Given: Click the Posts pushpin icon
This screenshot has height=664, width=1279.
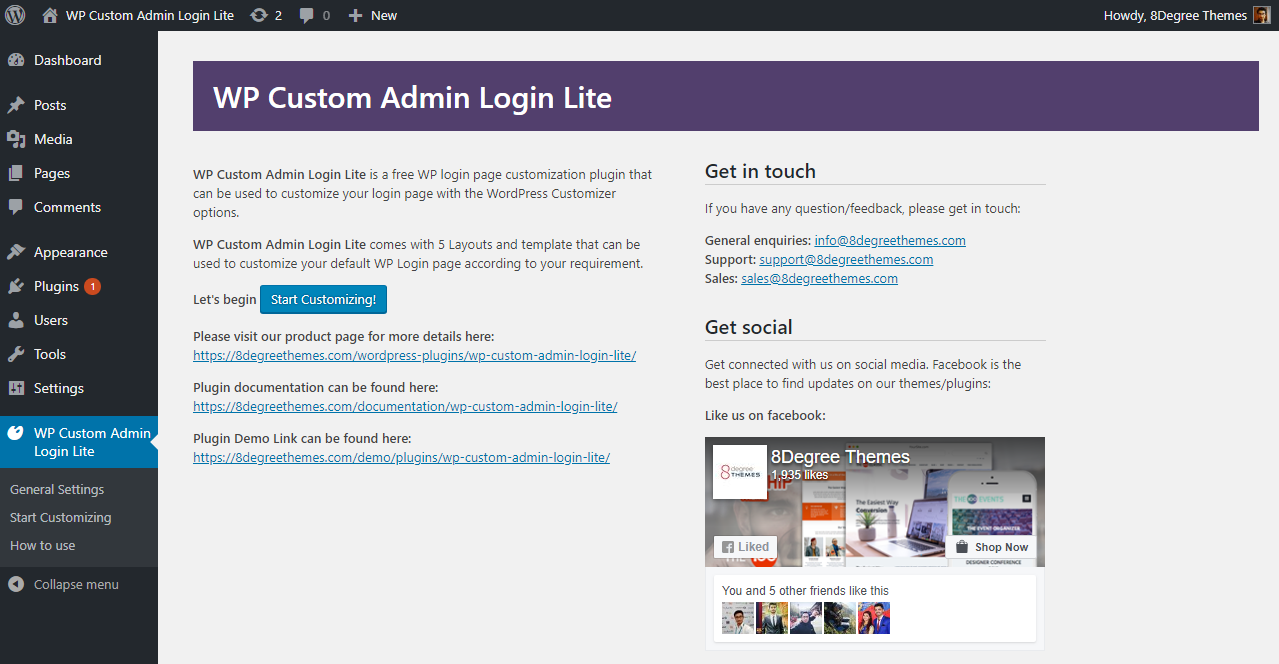Looking at the screenshot, I should [x=16, y=105].
